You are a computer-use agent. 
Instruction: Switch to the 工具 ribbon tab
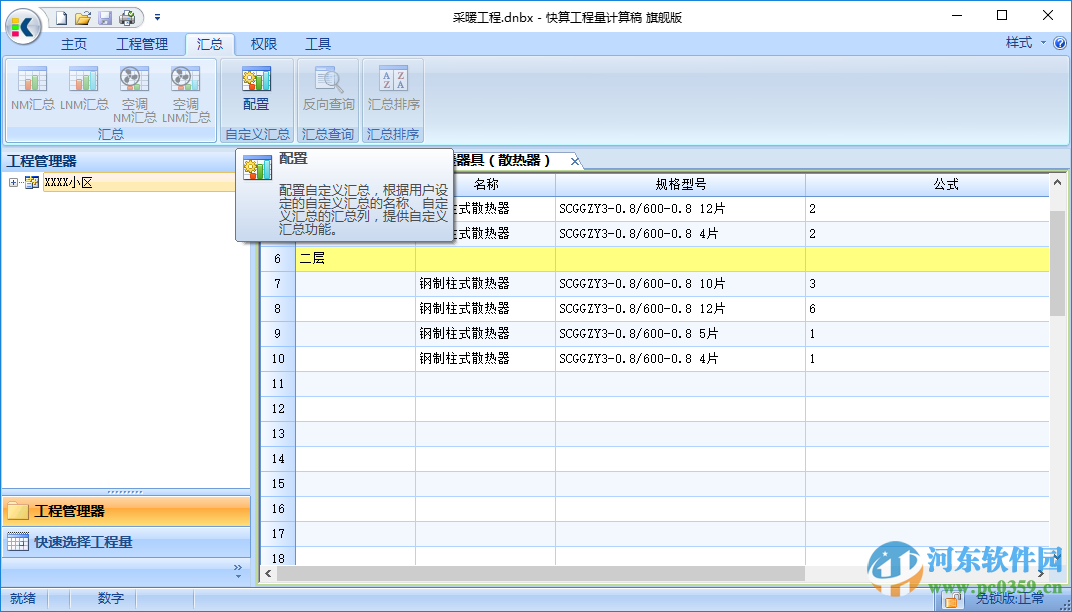click(319, 43)
